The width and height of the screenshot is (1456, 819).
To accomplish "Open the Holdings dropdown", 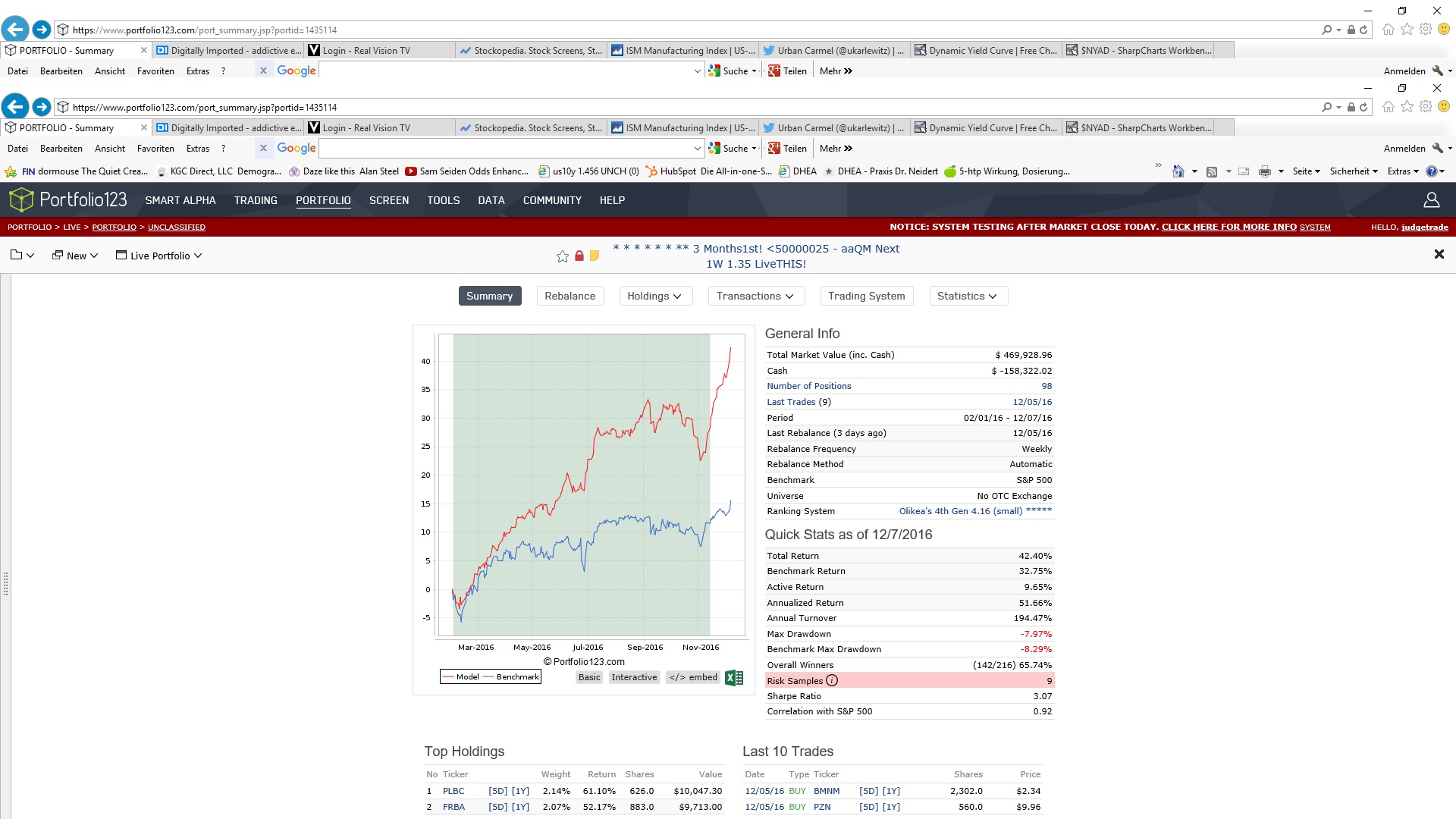I will [655, 296].
